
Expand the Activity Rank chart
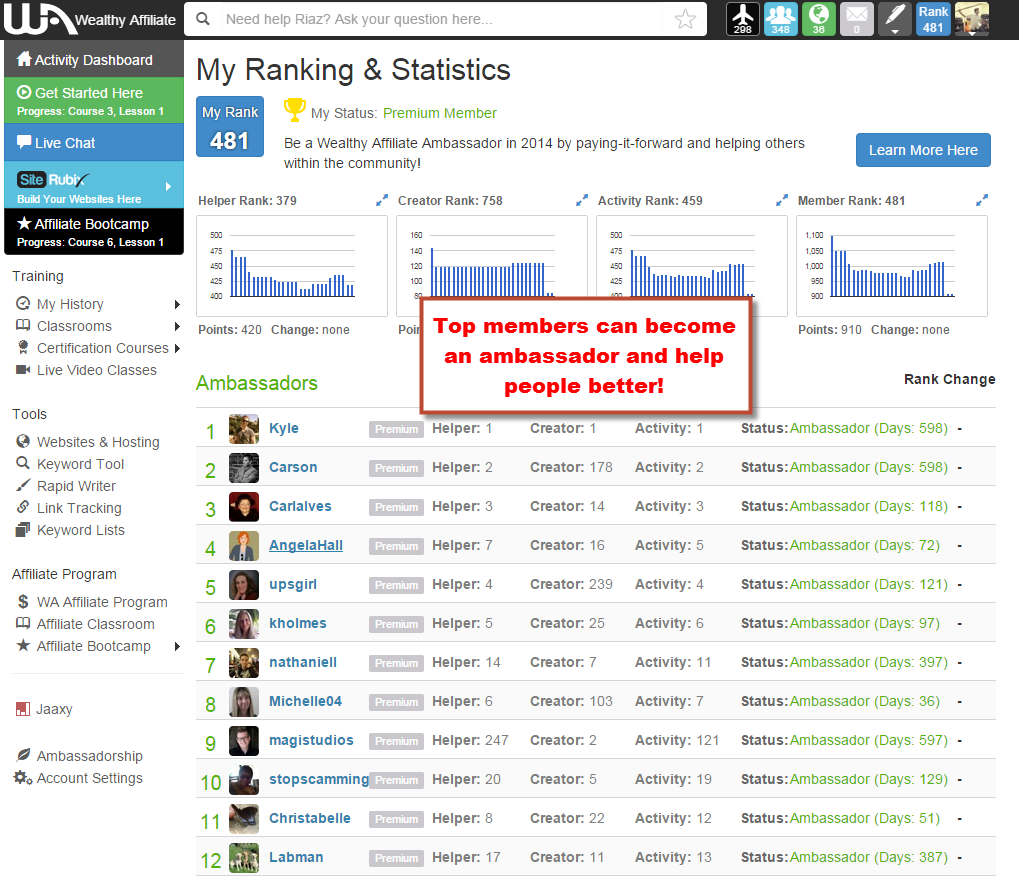[x=782, y=200]
